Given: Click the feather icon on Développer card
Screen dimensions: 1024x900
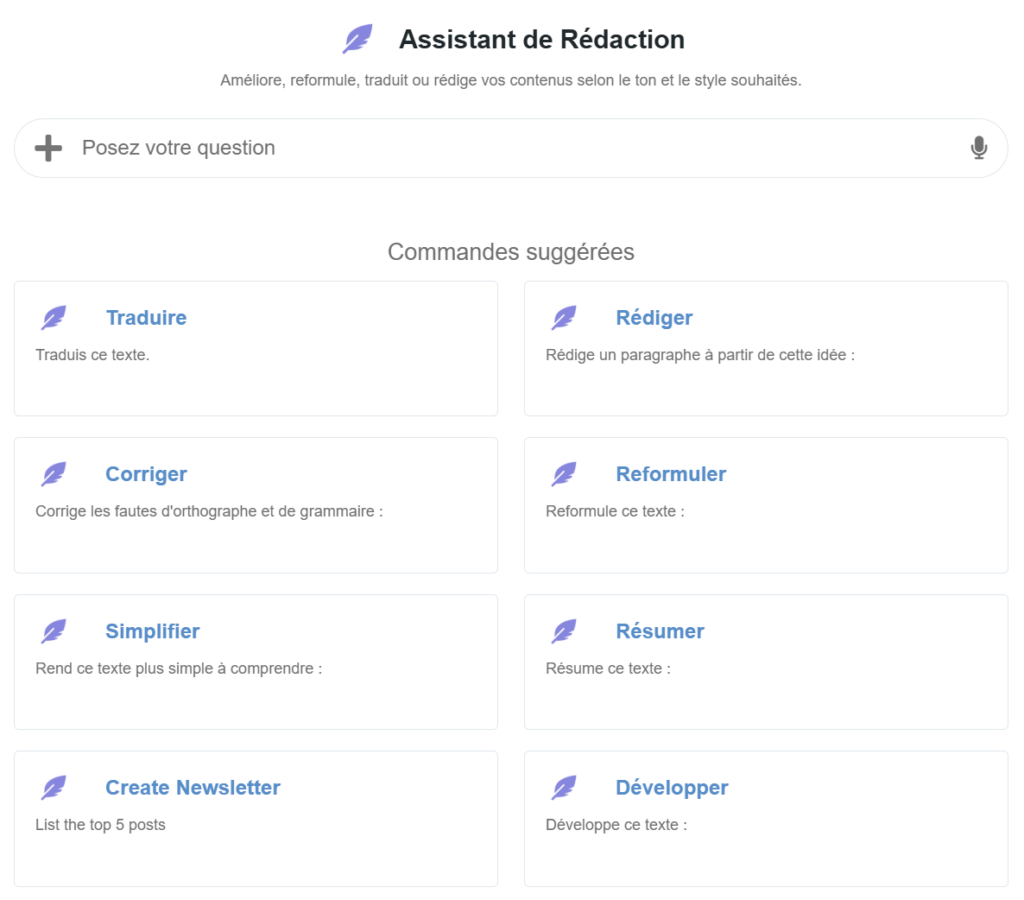Looking at the screenshot, I should click(564, 788).
